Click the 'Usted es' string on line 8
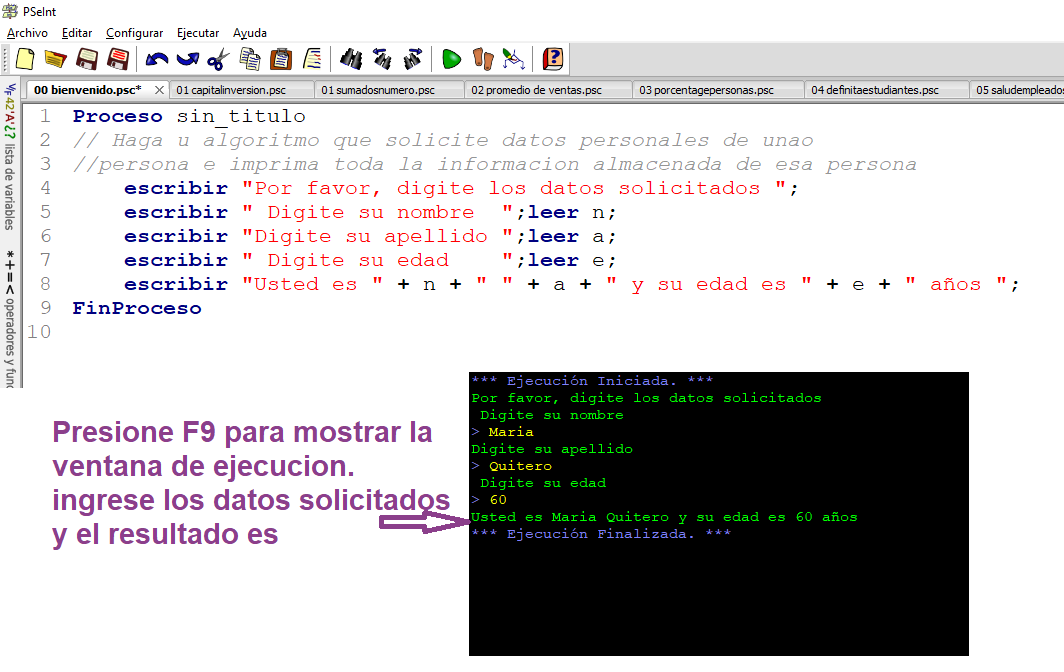Viewport: 1064px width, 672px height. [312, 284]
